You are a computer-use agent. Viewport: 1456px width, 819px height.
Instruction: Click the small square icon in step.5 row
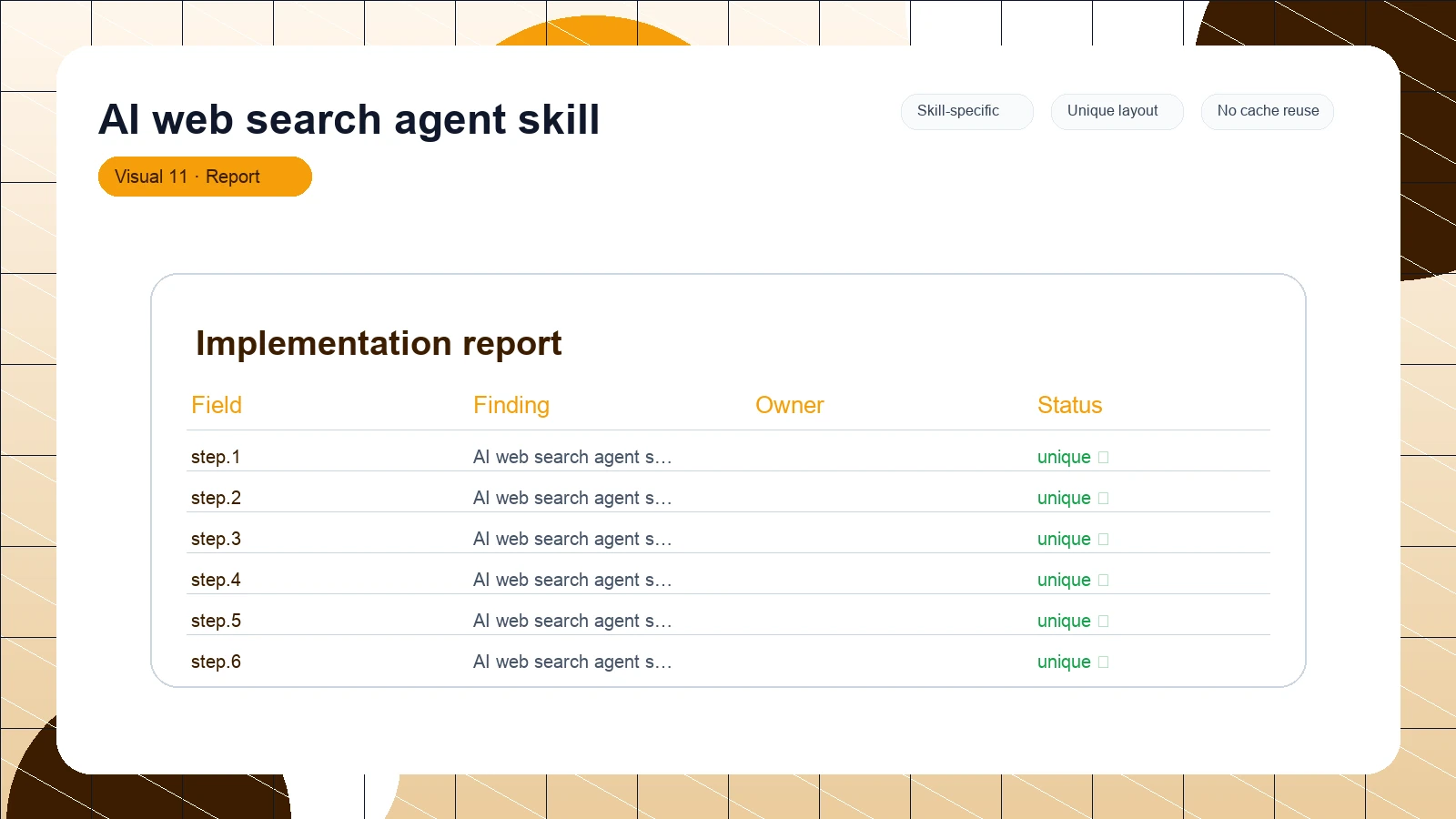coord(1104,622)
